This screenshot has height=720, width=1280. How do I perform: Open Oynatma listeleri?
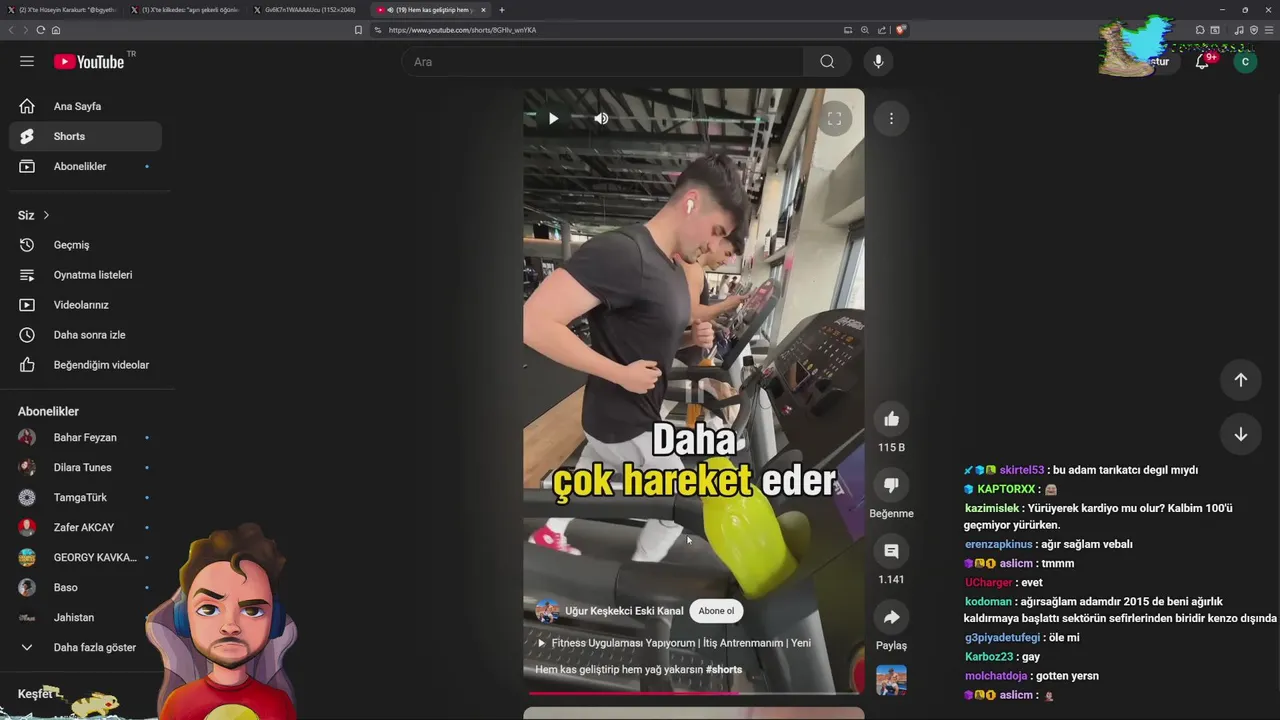[85, 275]
